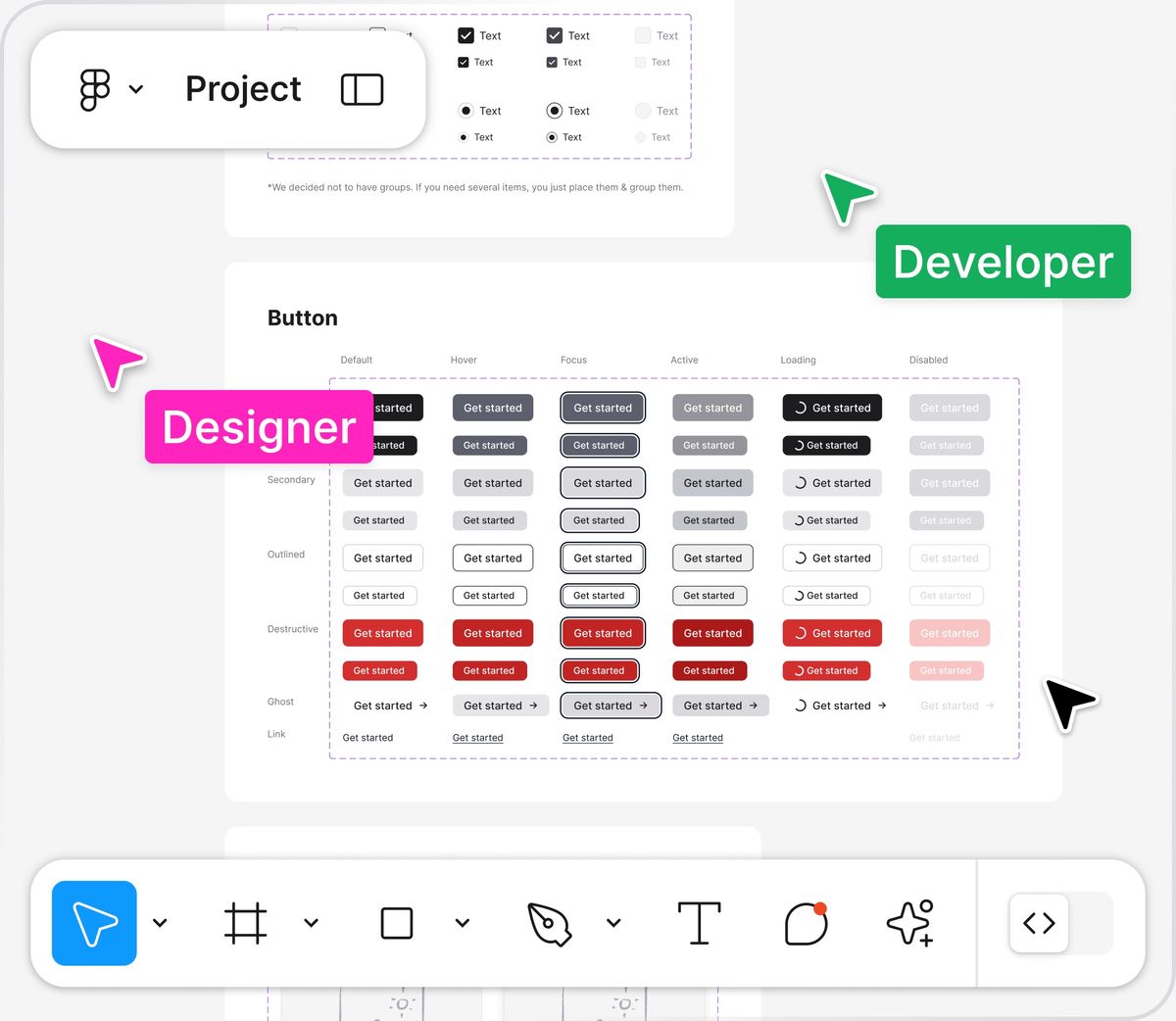This screenshot has height=1021, width=1176.
Task: Expand the Frame tool options chevron
Action: 311,923
